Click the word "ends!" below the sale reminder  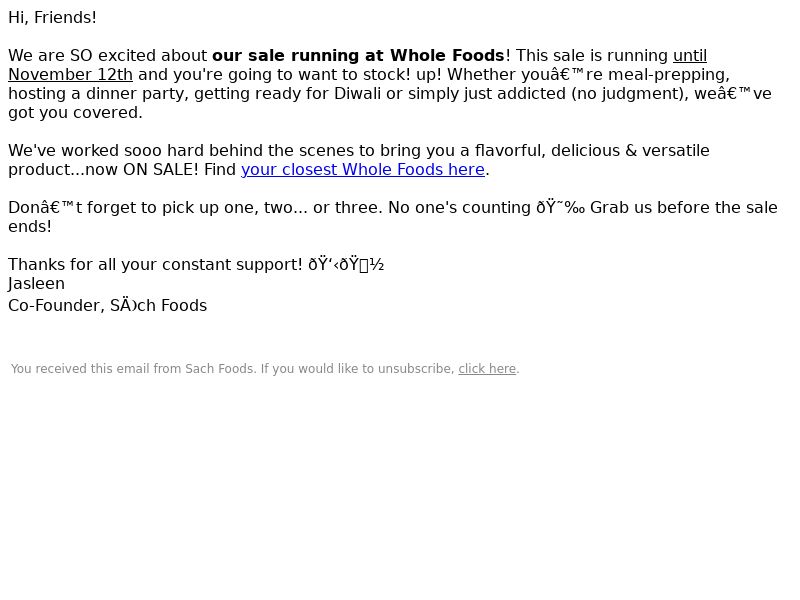(30, 227)
